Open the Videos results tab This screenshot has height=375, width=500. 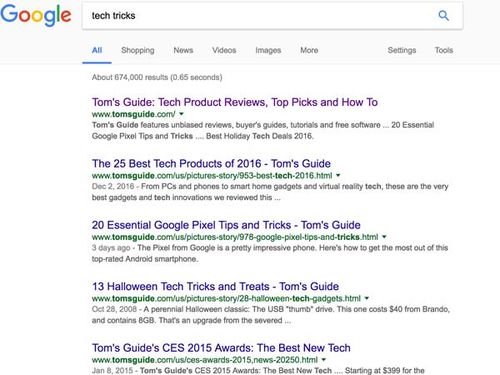(224, 50)
